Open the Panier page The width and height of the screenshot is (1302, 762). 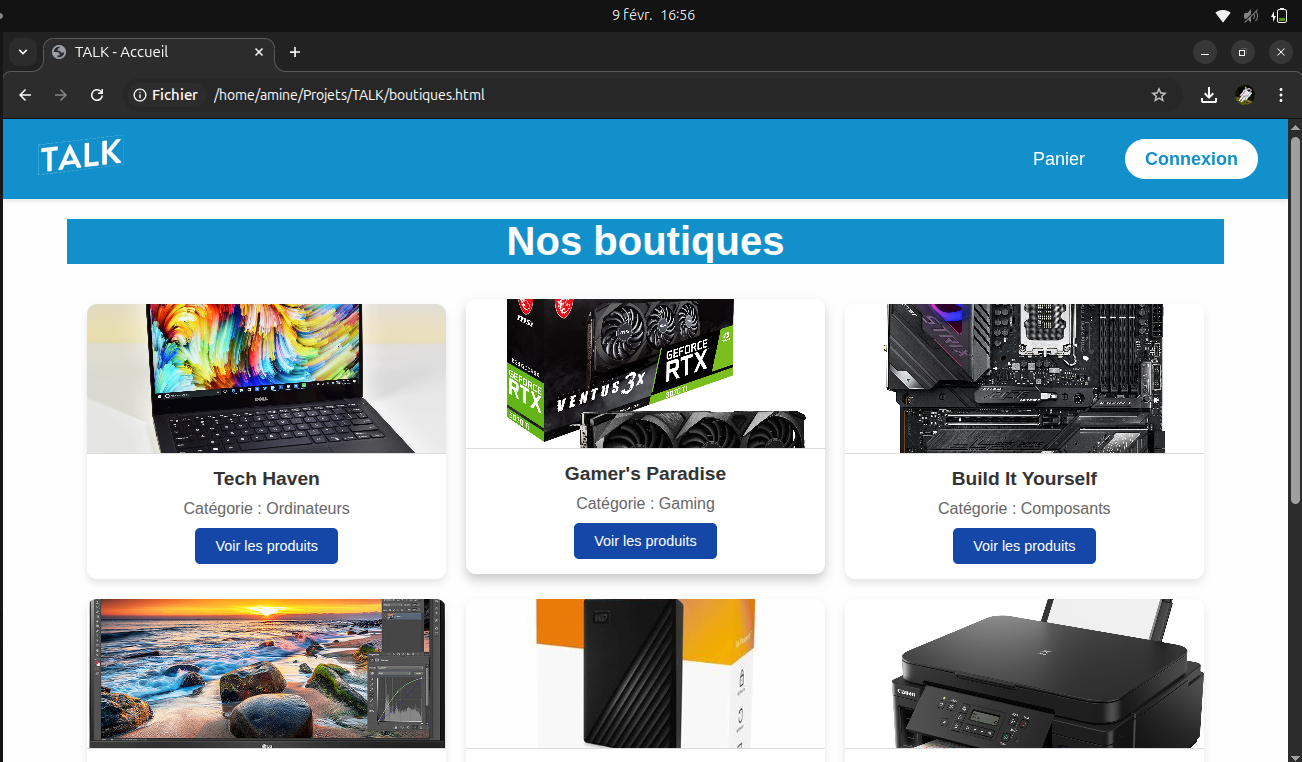coord(1058,158)
